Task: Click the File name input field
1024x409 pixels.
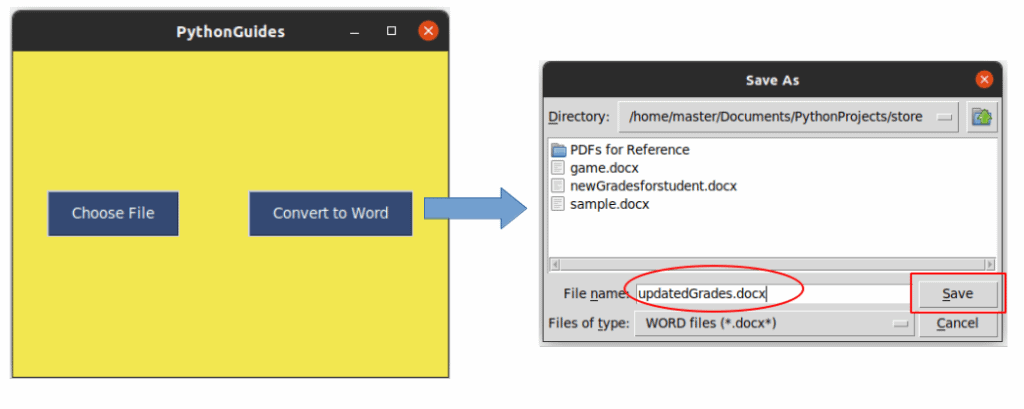Action: (773, 294)
